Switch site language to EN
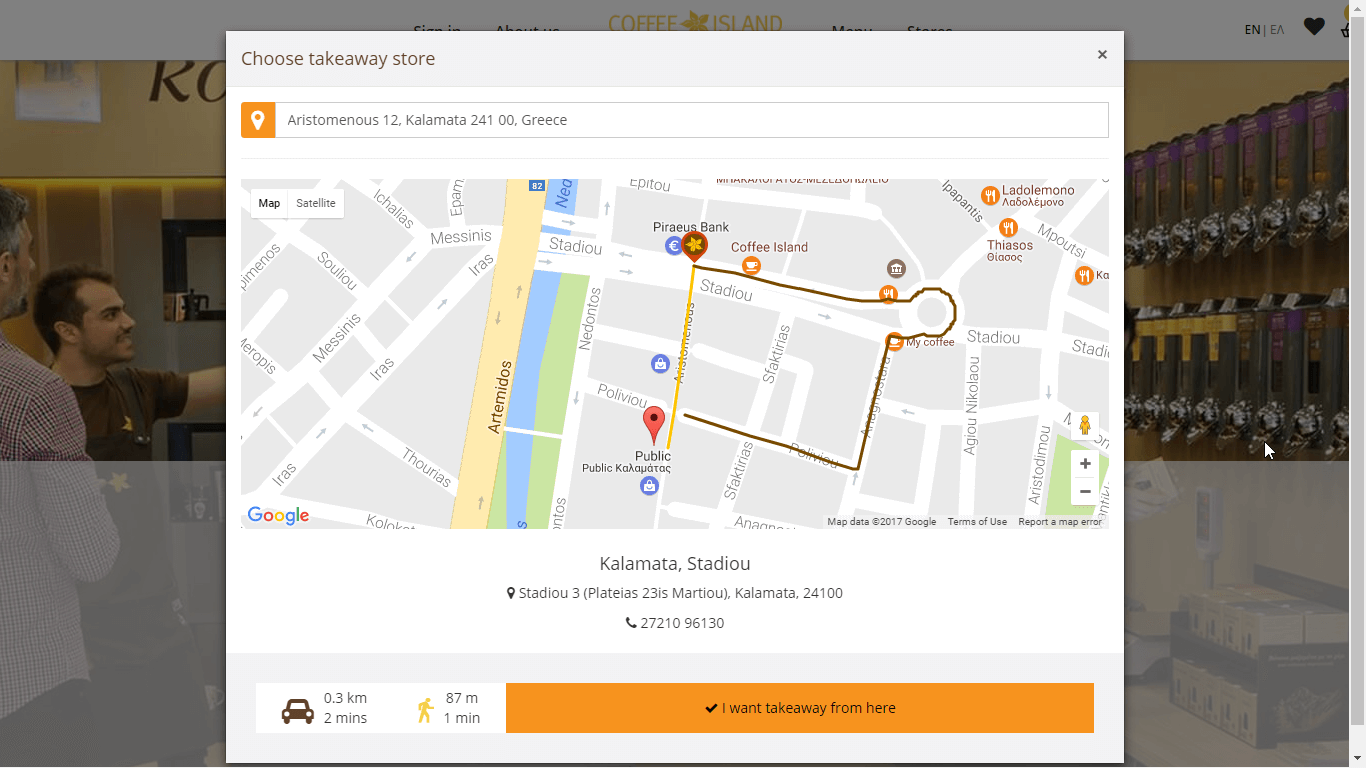1366x768 pixels. (1252, 30)
